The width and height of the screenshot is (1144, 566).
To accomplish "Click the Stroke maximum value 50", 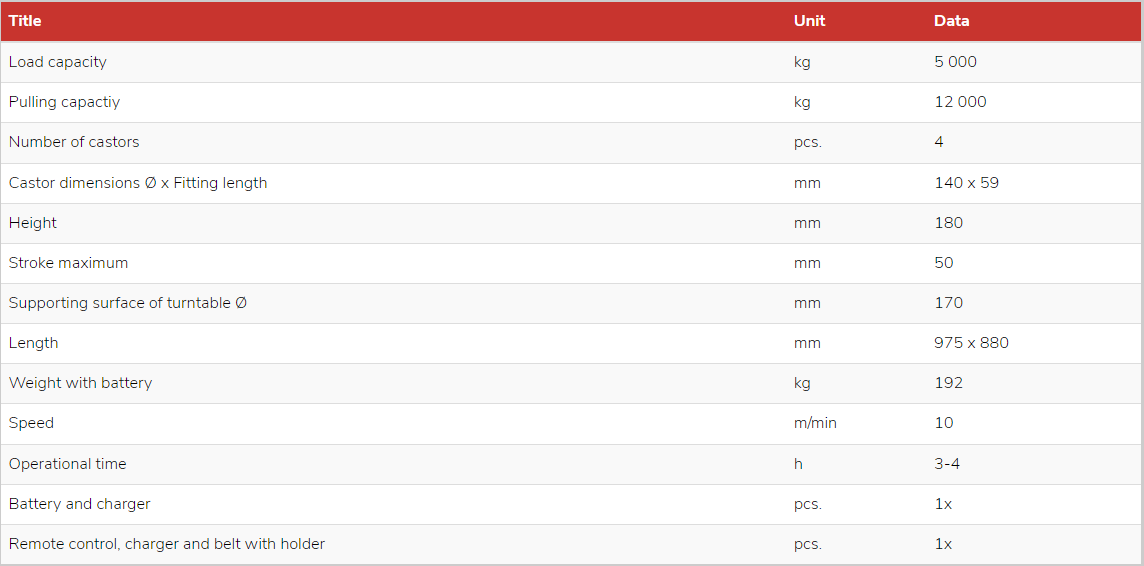I will click(x=943, y=263).
